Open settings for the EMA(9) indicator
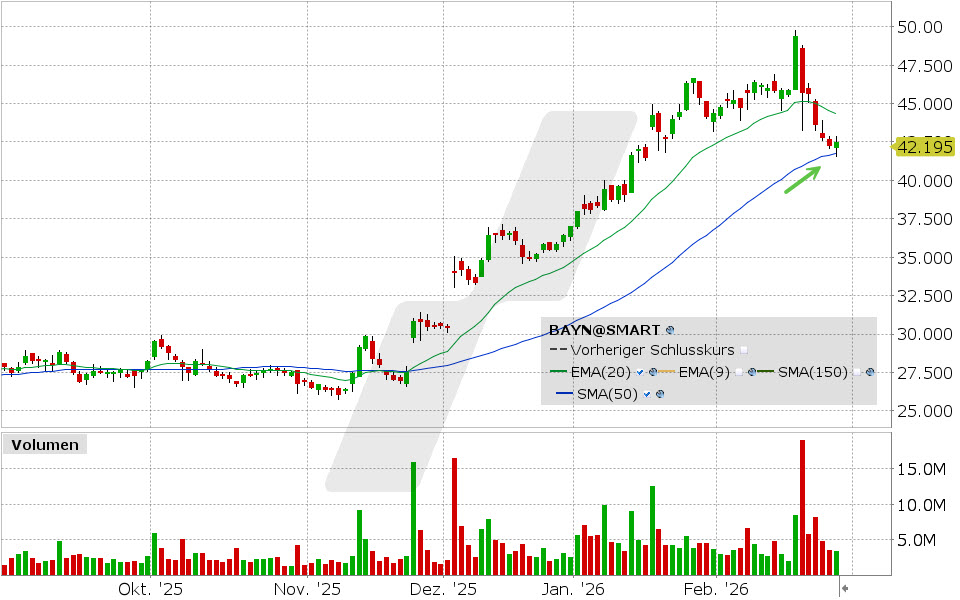960x600 pixels. point(752,371)
